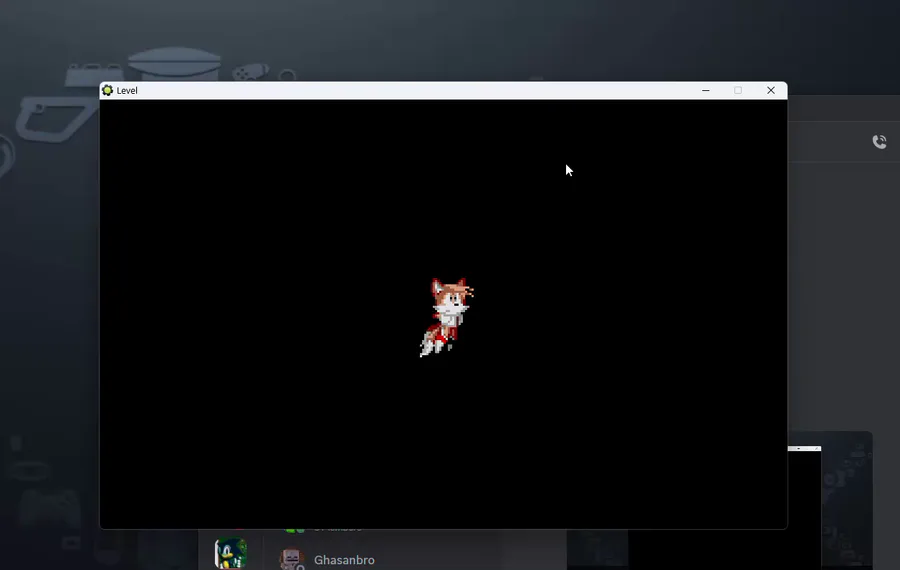Open the Sonic avatar in the background window

tap(231, 553)
